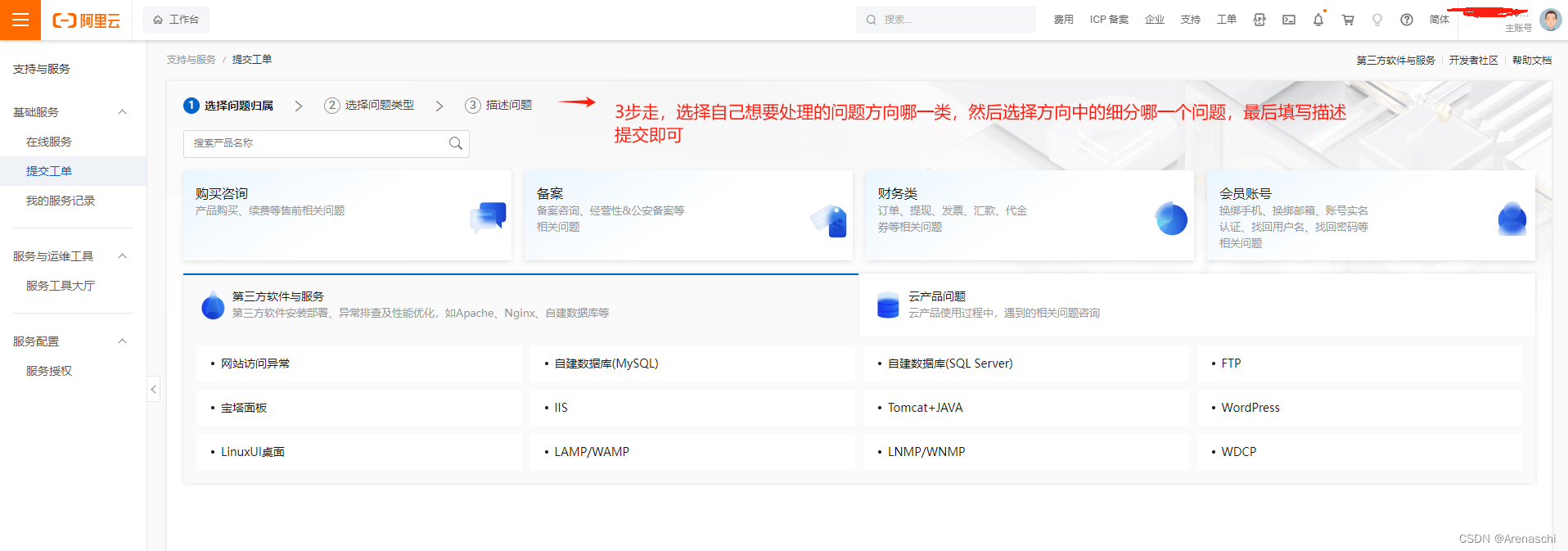Choose the 备案 category card
The height and width of the screenshot is (551, 1568).
(x=688, y=215)
